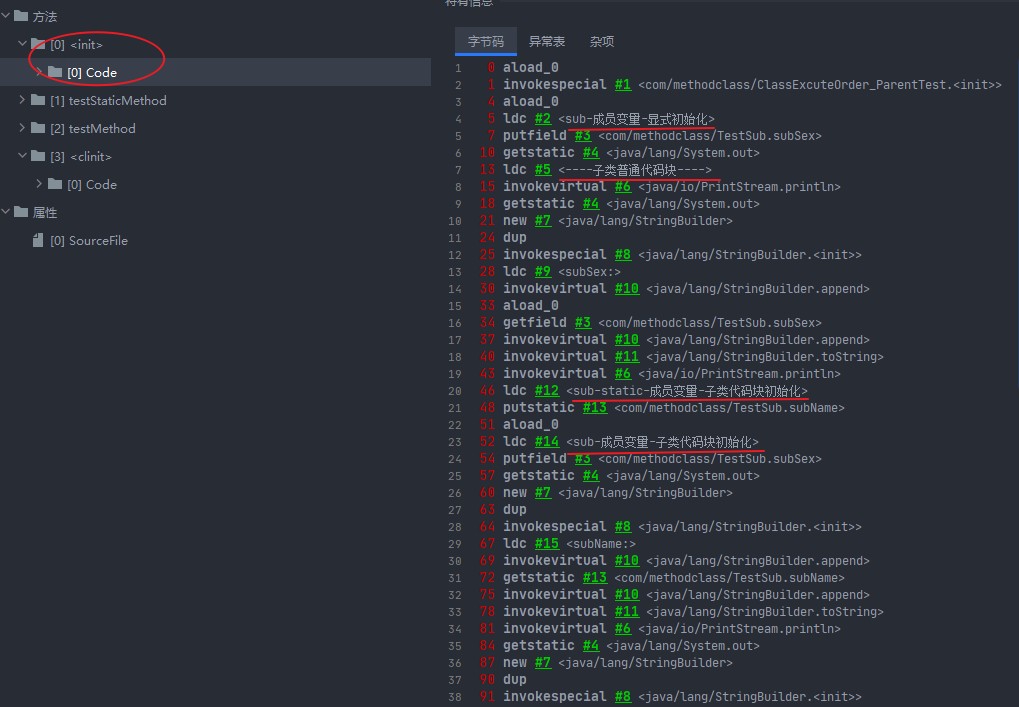Select the [1] testStaticMethod row
The height and width of the screenshot is (707, 1019).
click(109, 100)
